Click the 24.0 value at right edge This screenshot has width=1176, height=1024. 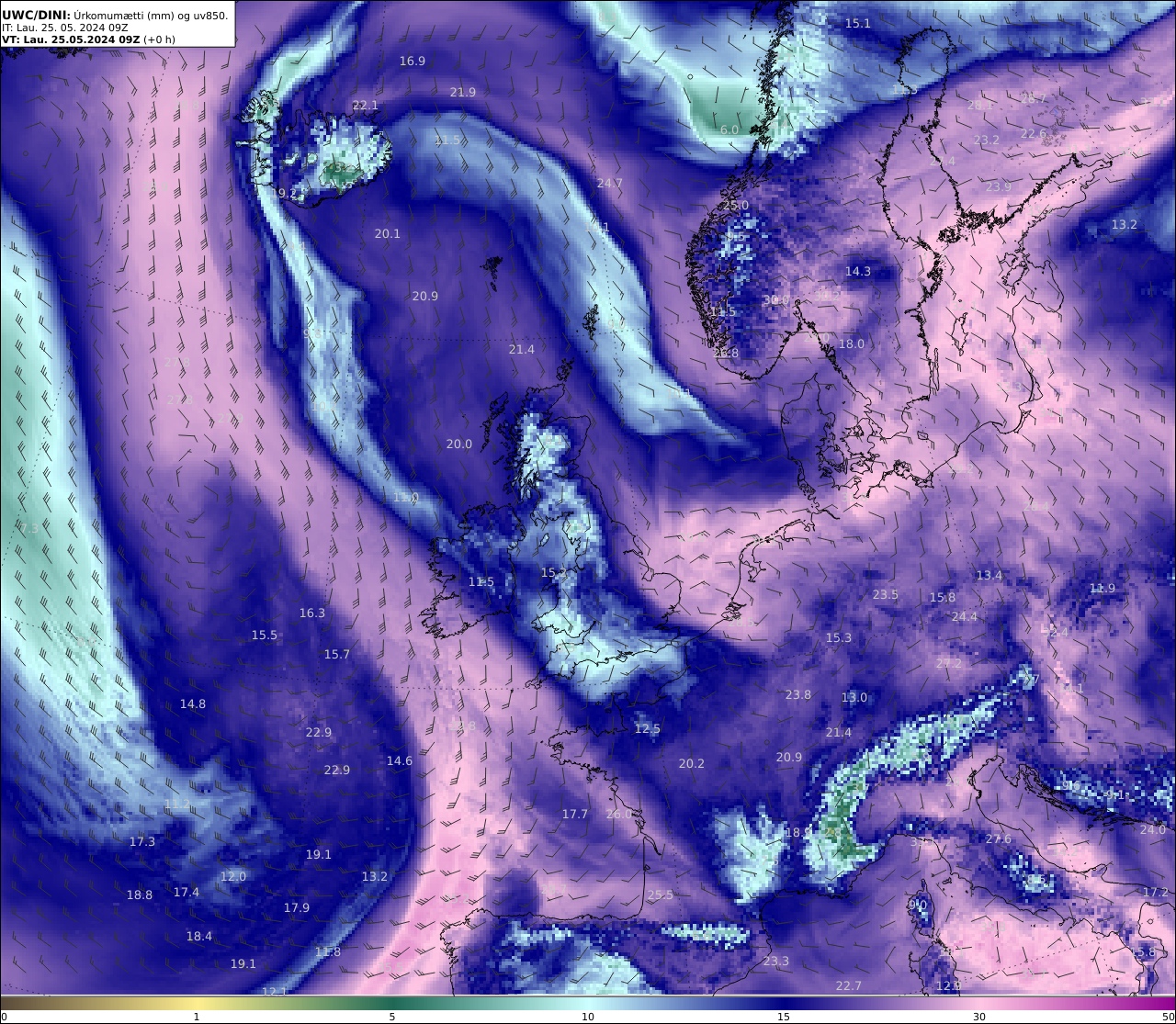coord(1153,829)
